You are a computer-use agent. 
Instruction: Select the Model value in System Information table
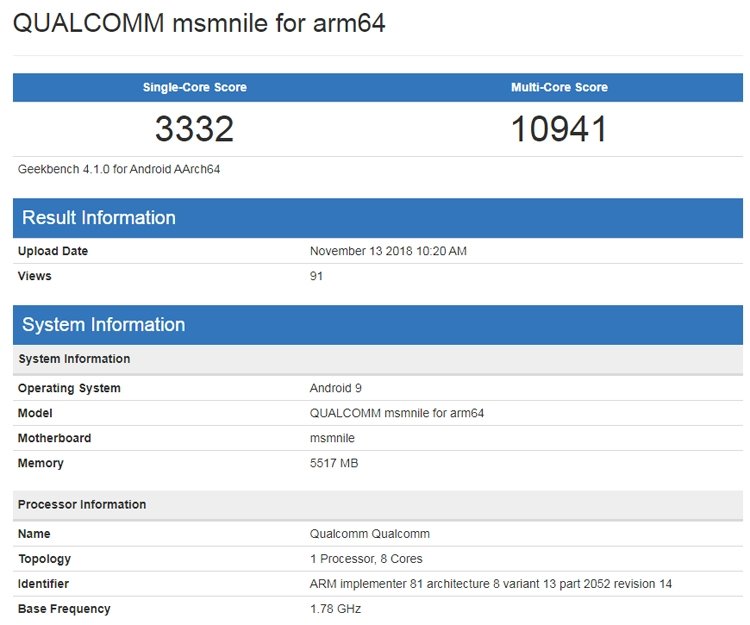pos(397,413)
